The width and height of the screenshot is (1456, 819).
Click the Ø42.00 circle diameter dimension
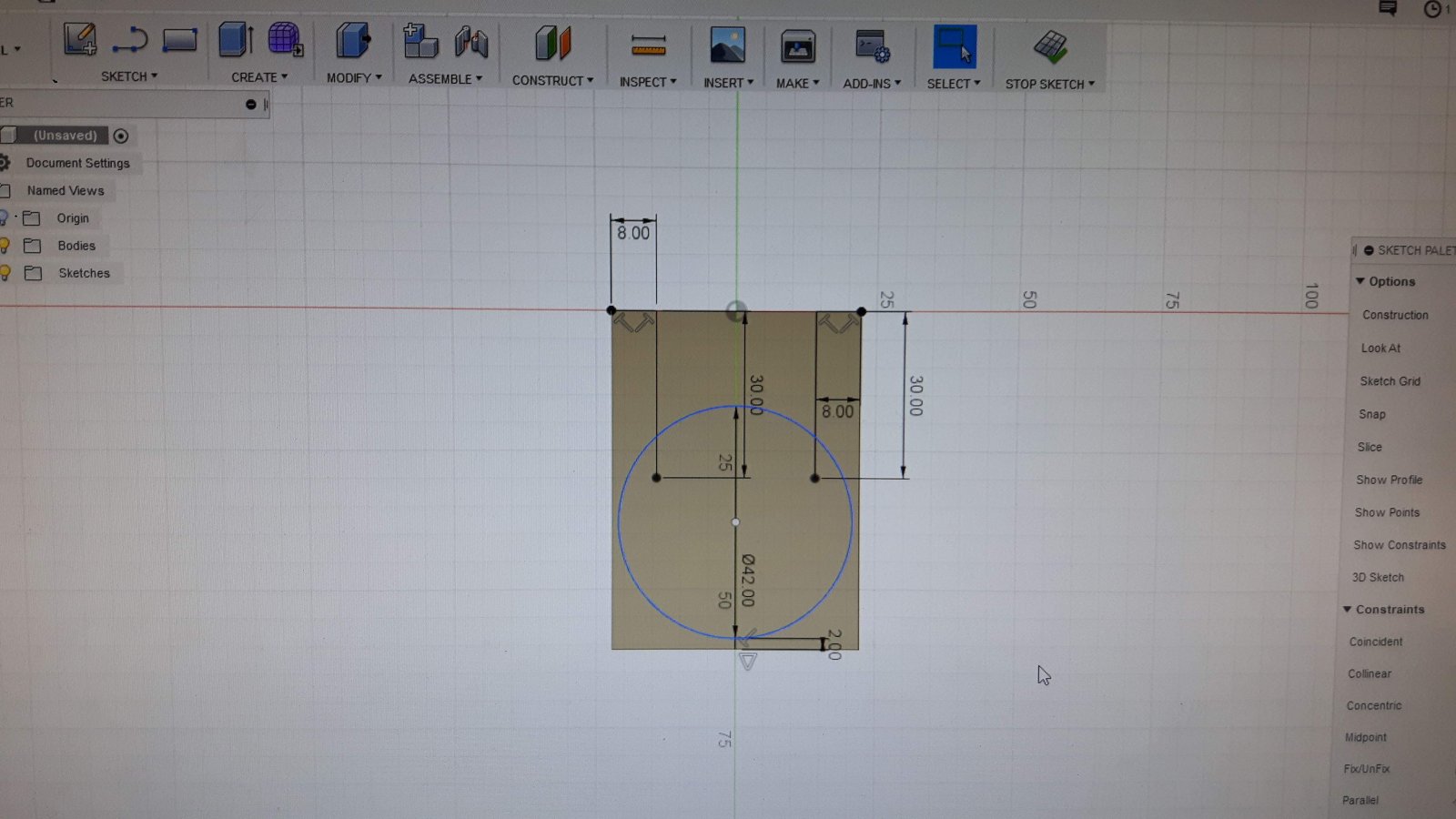tap(748, 581)
